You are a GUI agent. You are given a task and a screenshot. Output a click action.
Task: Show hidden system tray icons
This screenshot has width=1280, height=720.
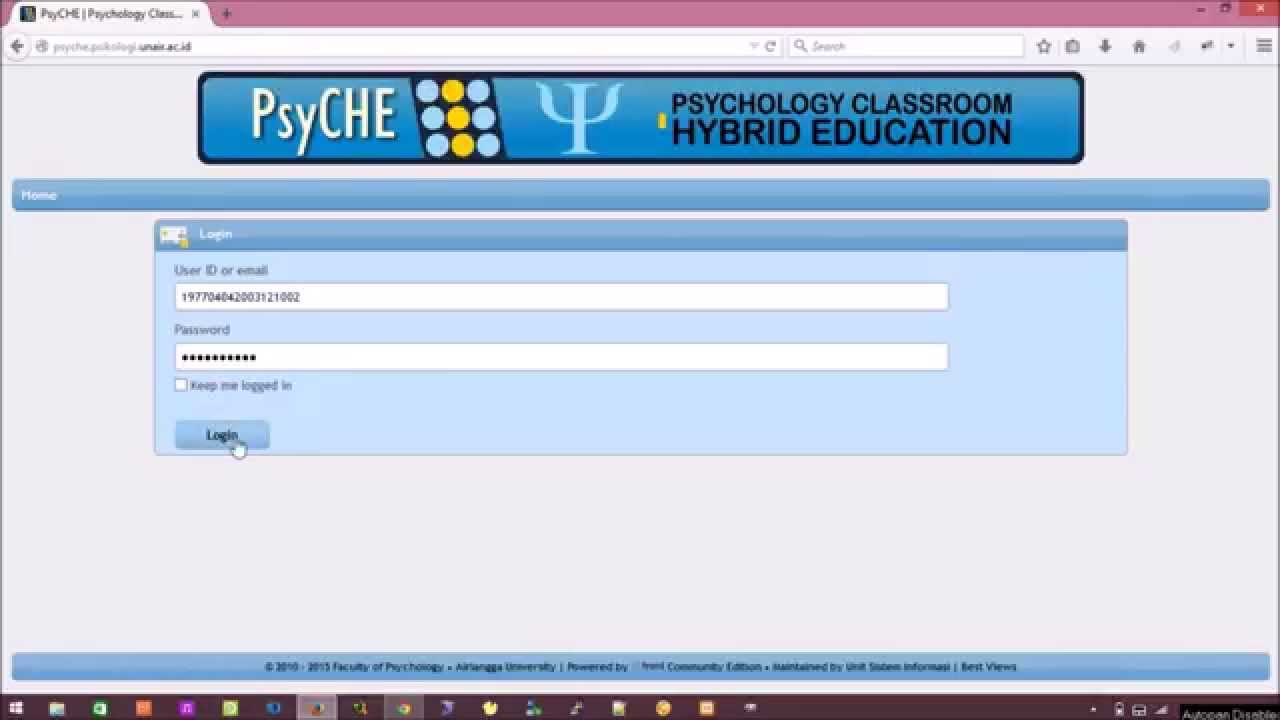click(x=1093, y=709)
